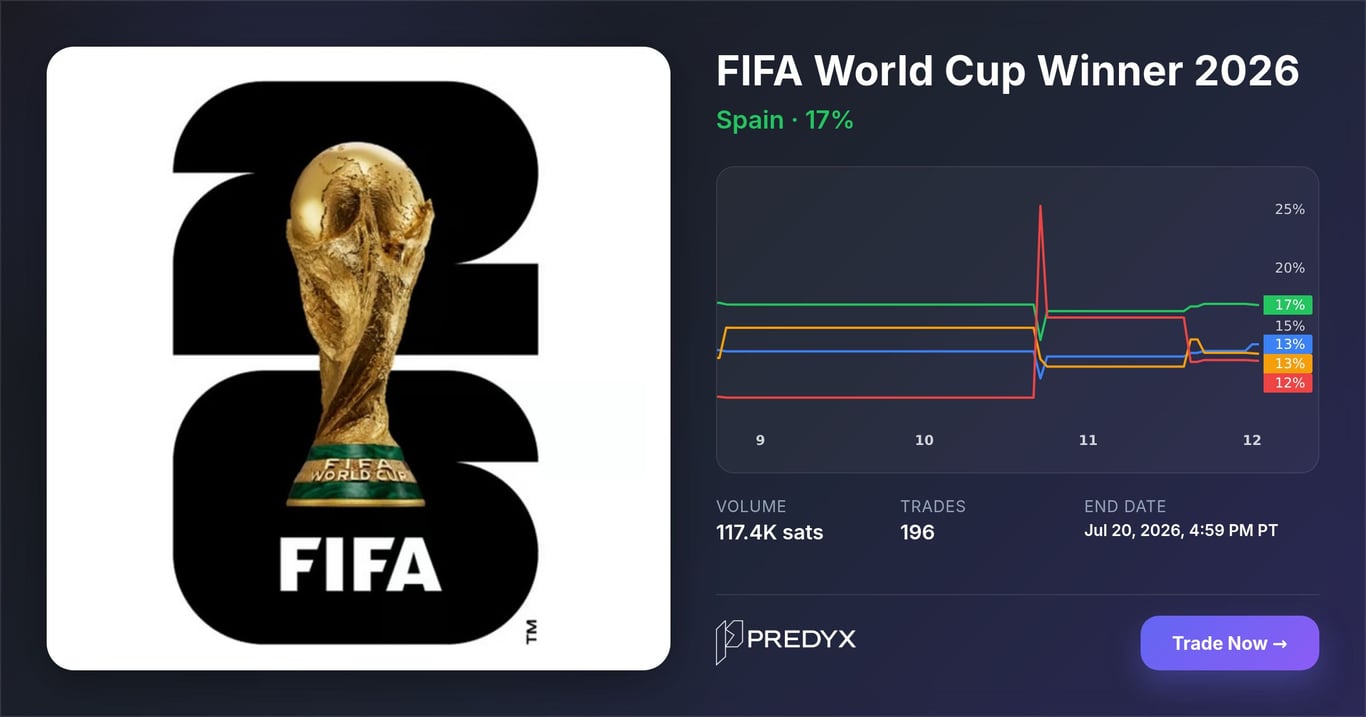Screen dimensions: 1366x717
Task: Click the red spike peak on chart
Action: (1041, 207)
